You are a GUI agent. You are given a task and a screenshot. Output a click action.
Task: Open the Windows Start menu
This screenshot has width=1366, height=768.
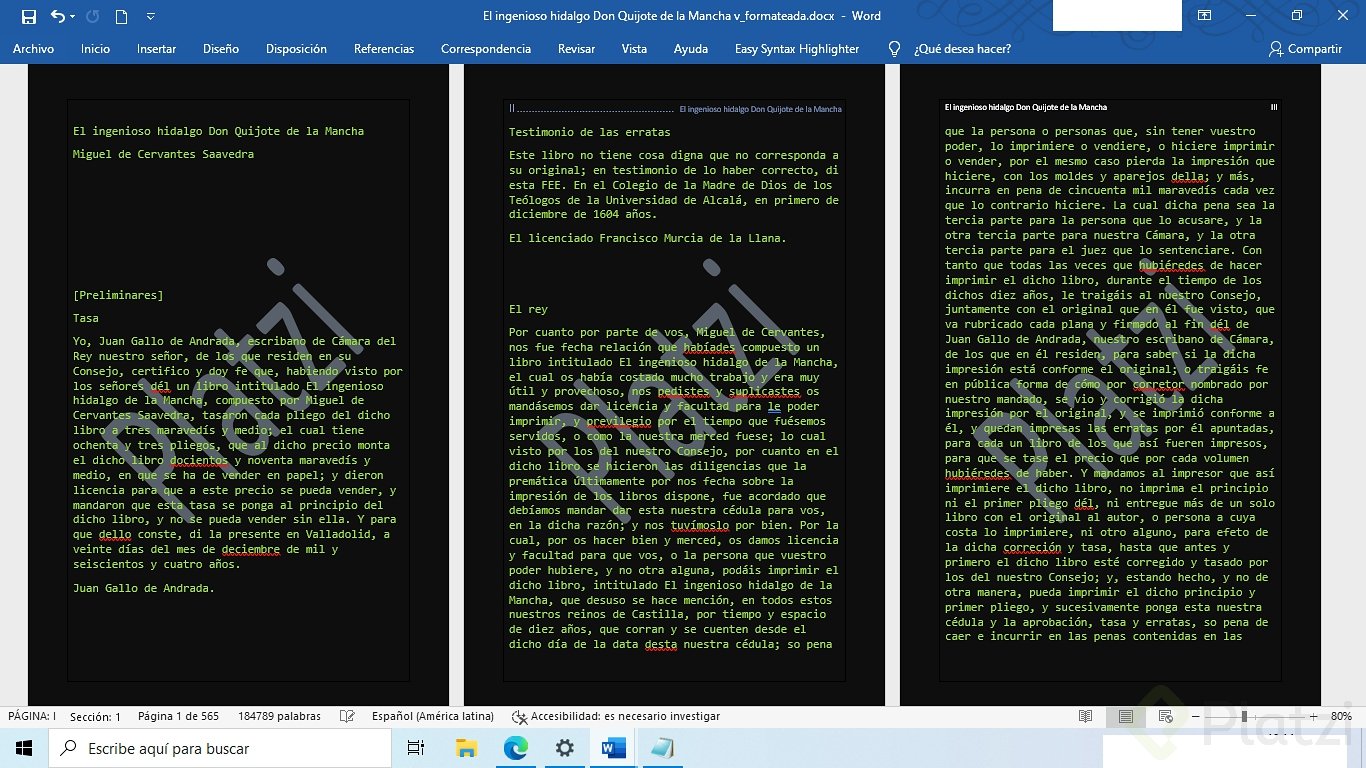click(24, 748)
